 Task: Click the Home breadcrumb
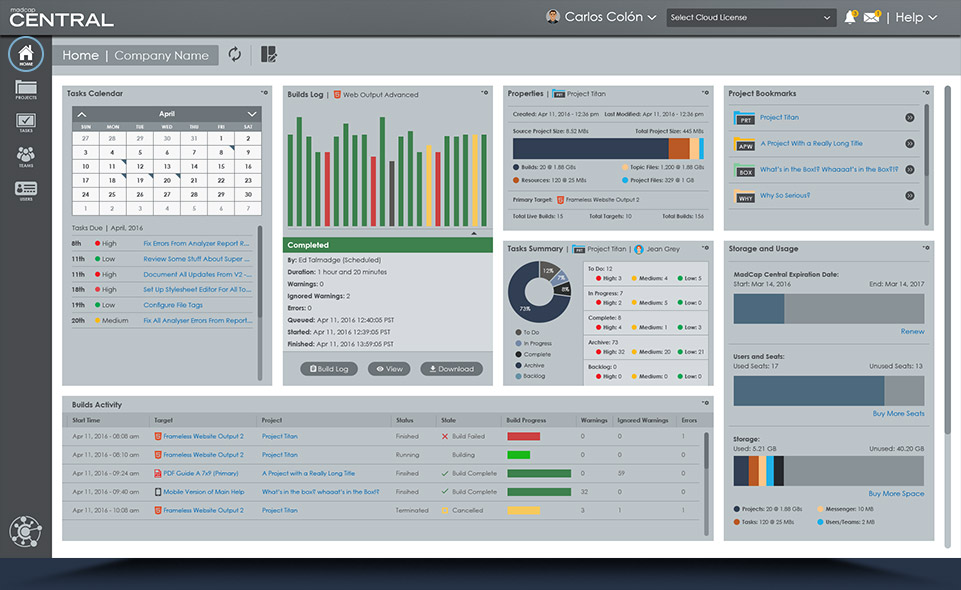pyautogui.click(x=80, y=55)
